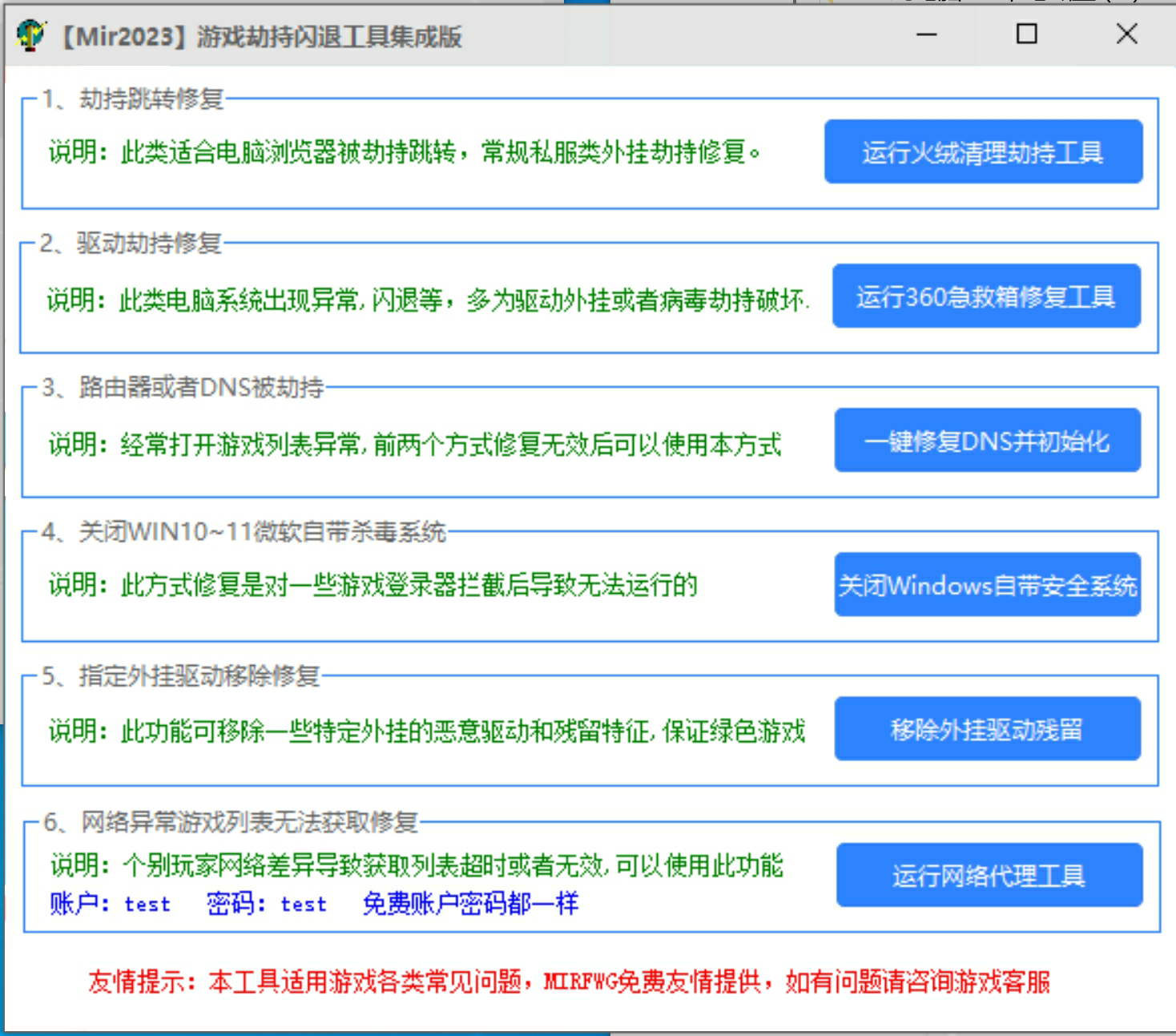Click 移除外挂驱动残留 button
The image size is (1176, 1036).
click(x=987, y=728)
